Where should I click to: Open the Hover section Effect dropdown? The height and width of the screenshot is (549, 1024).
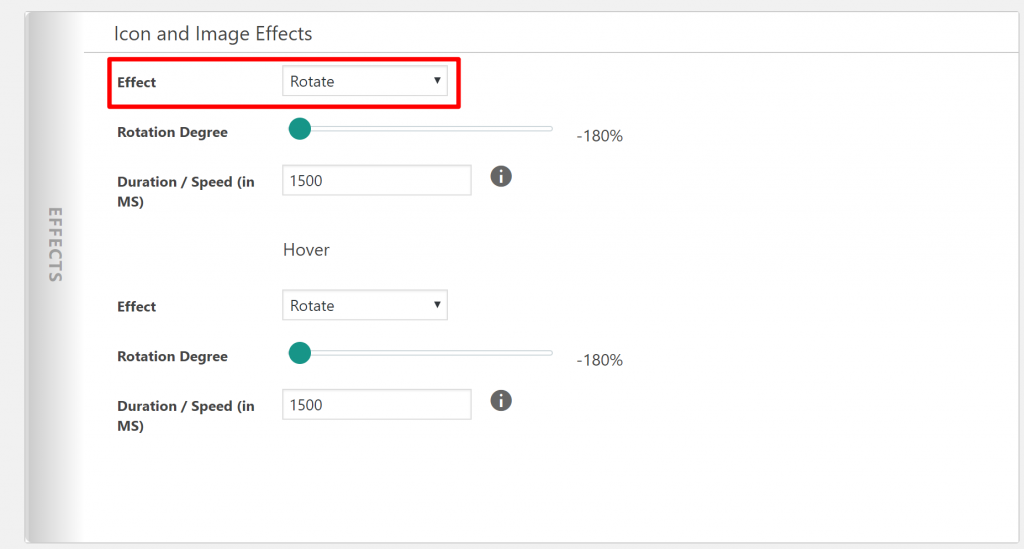click(x=364, y=306)
